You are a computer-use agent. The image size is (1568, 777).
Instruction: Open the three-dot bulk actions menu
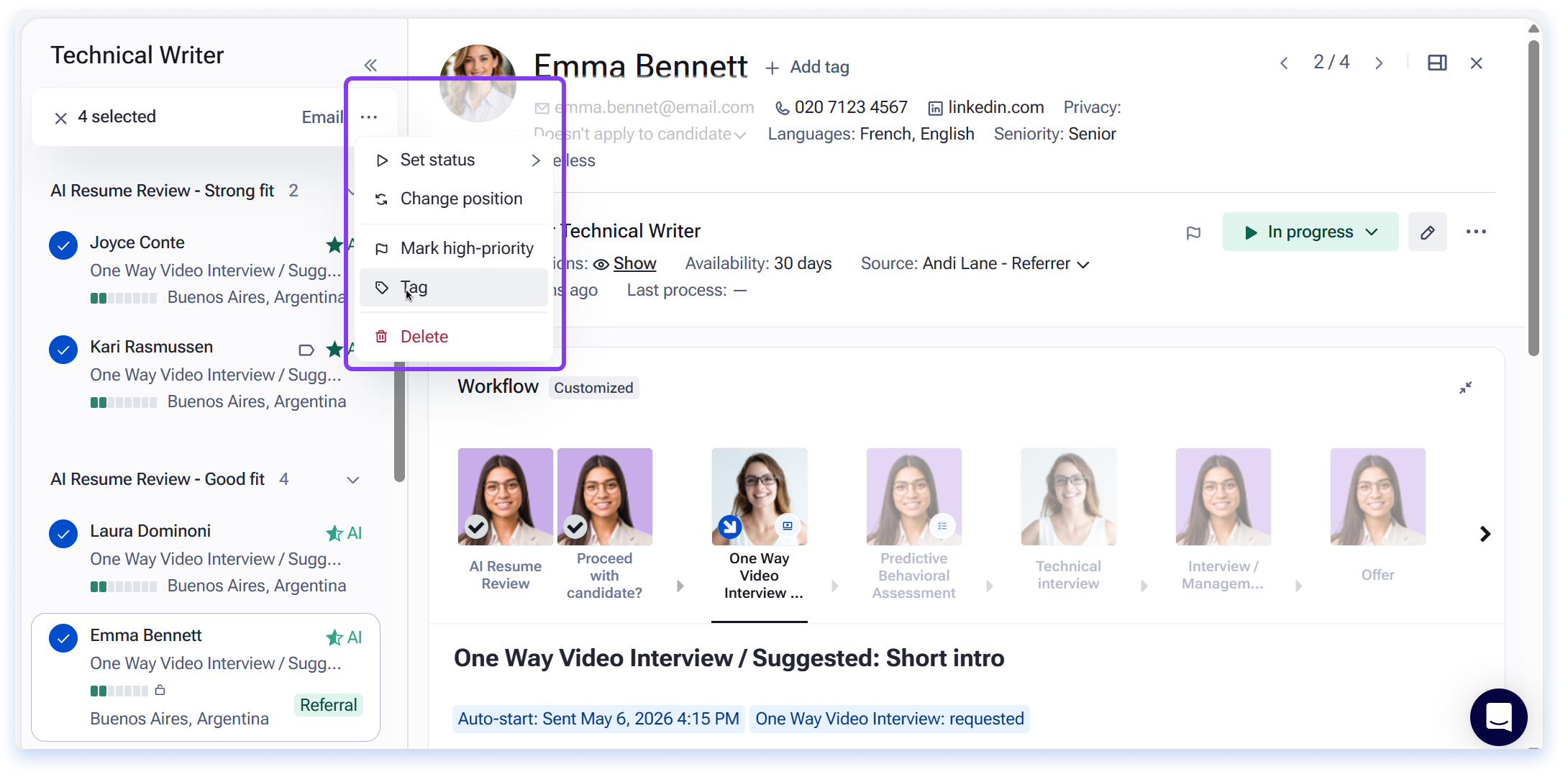pos(369,117)
